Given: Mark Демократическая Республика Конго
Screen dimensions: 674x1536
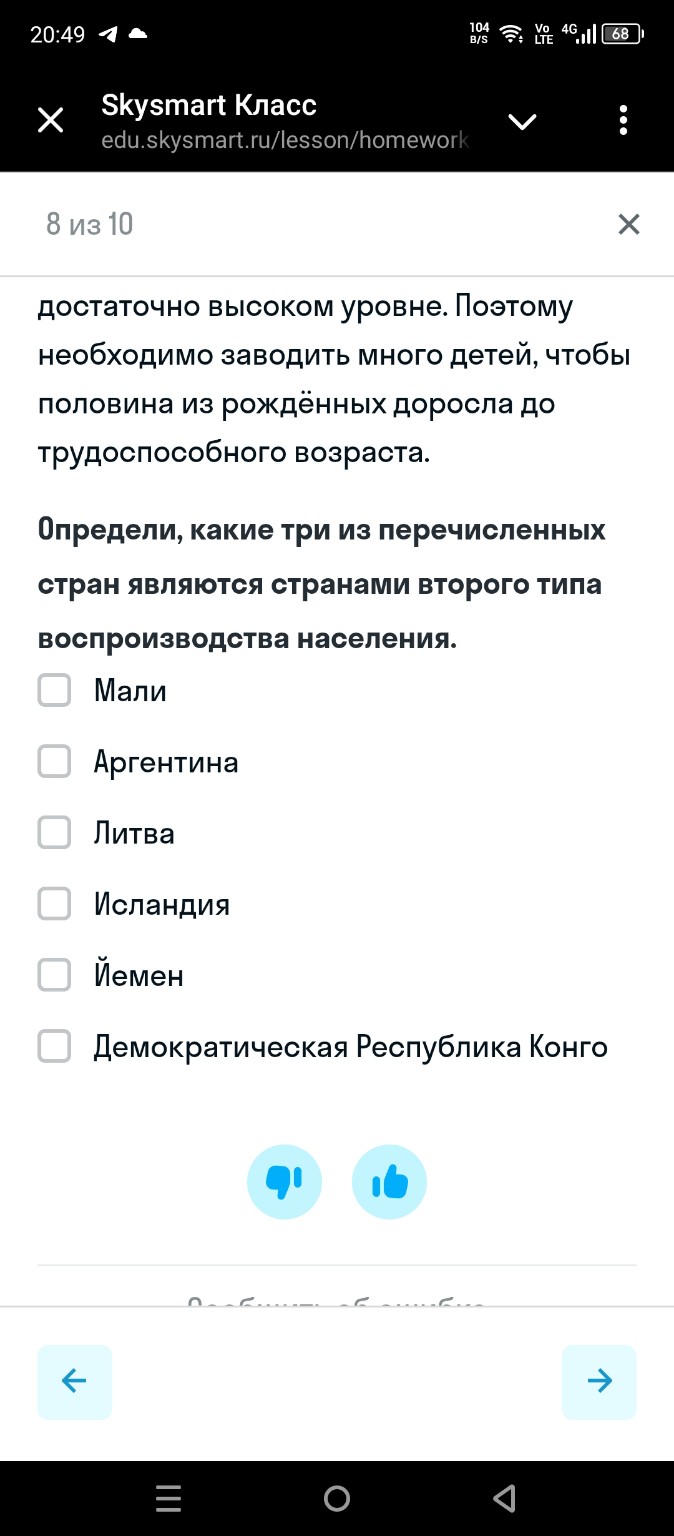Looking at the screenshot, I should point(53,1046).
